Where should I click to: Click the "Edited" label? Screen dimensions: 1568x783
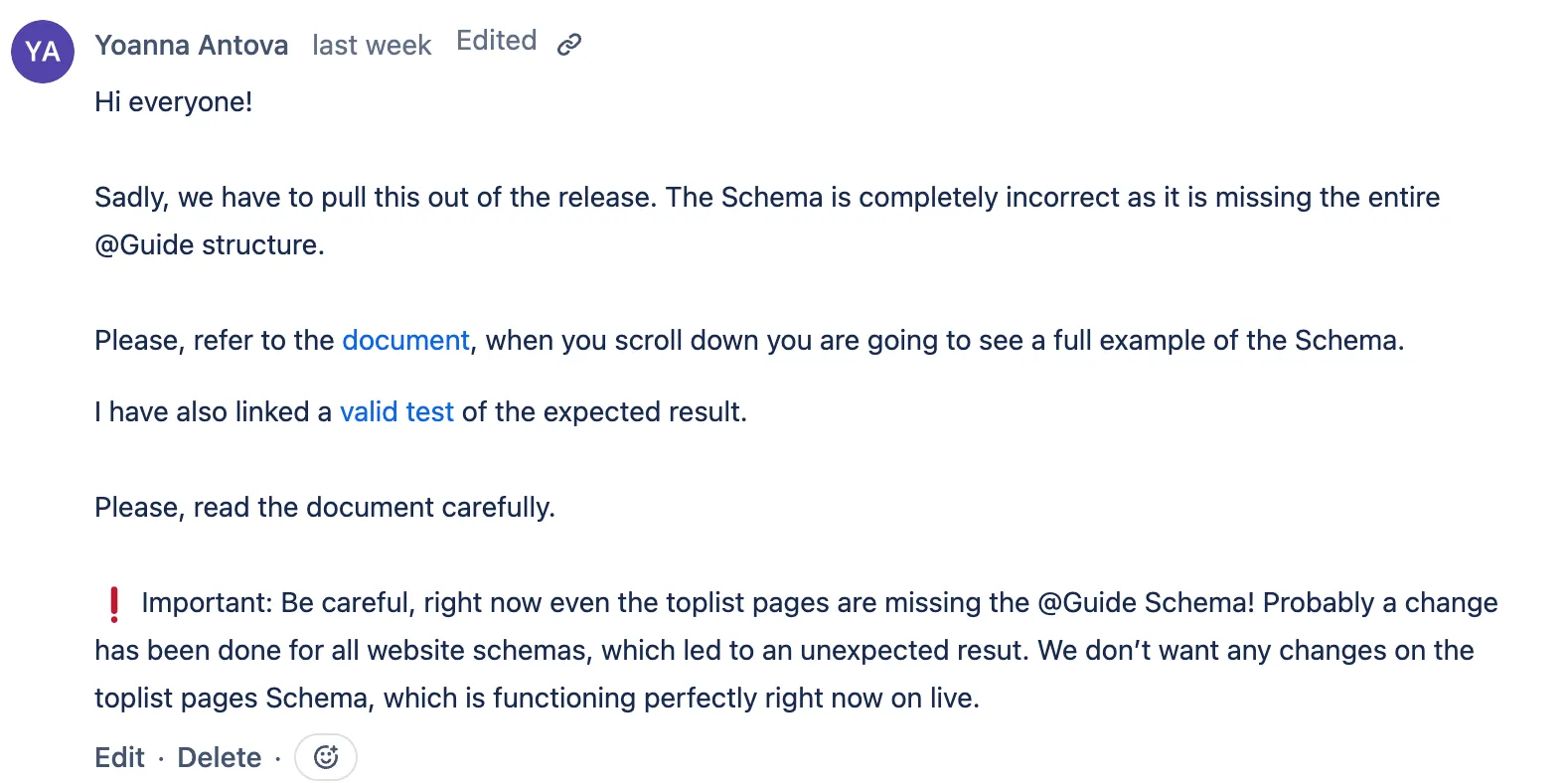[x=496, y=41]
